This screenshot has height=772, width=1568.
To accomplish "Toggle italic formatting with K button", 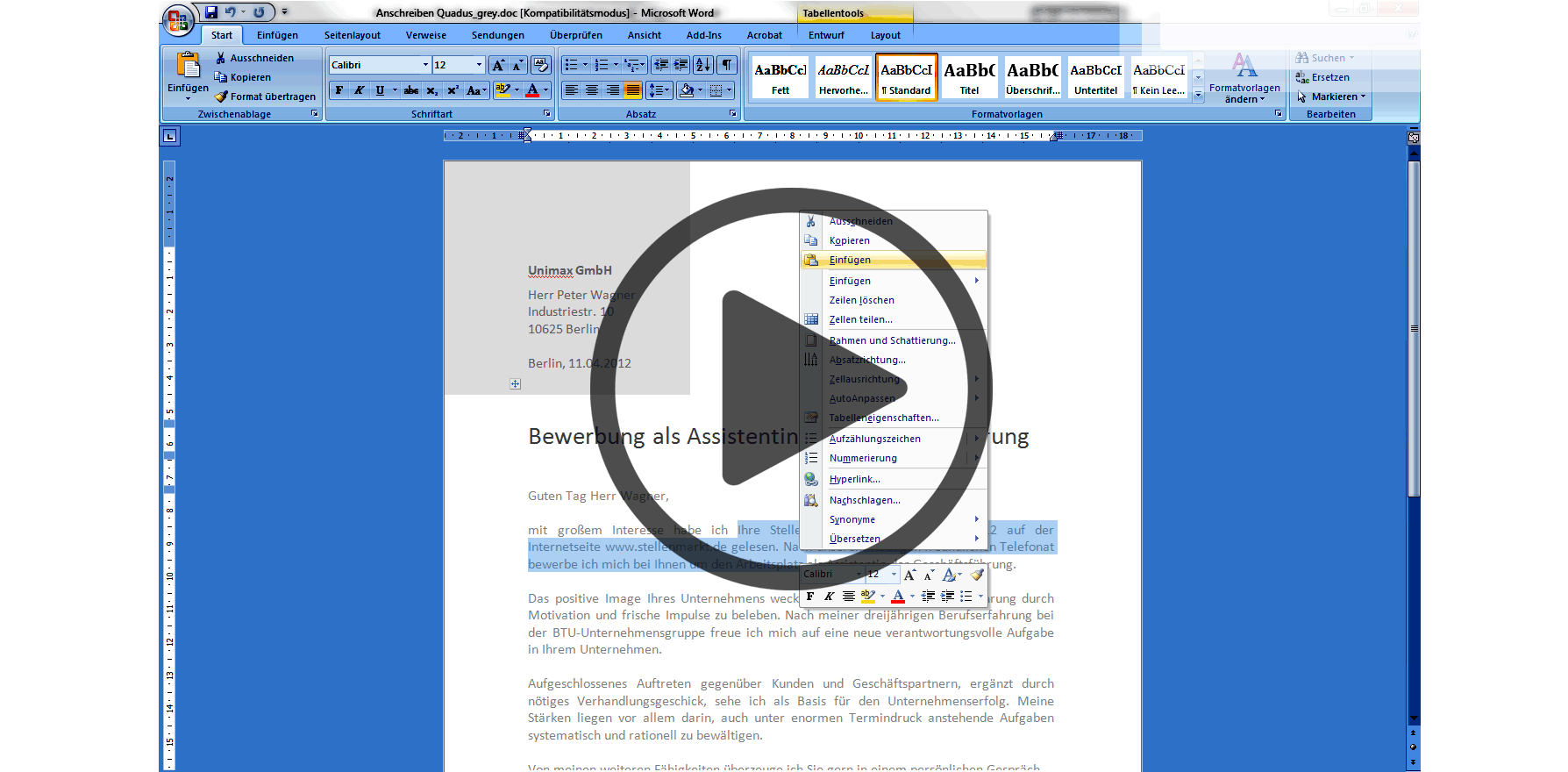I will (359, 90).
